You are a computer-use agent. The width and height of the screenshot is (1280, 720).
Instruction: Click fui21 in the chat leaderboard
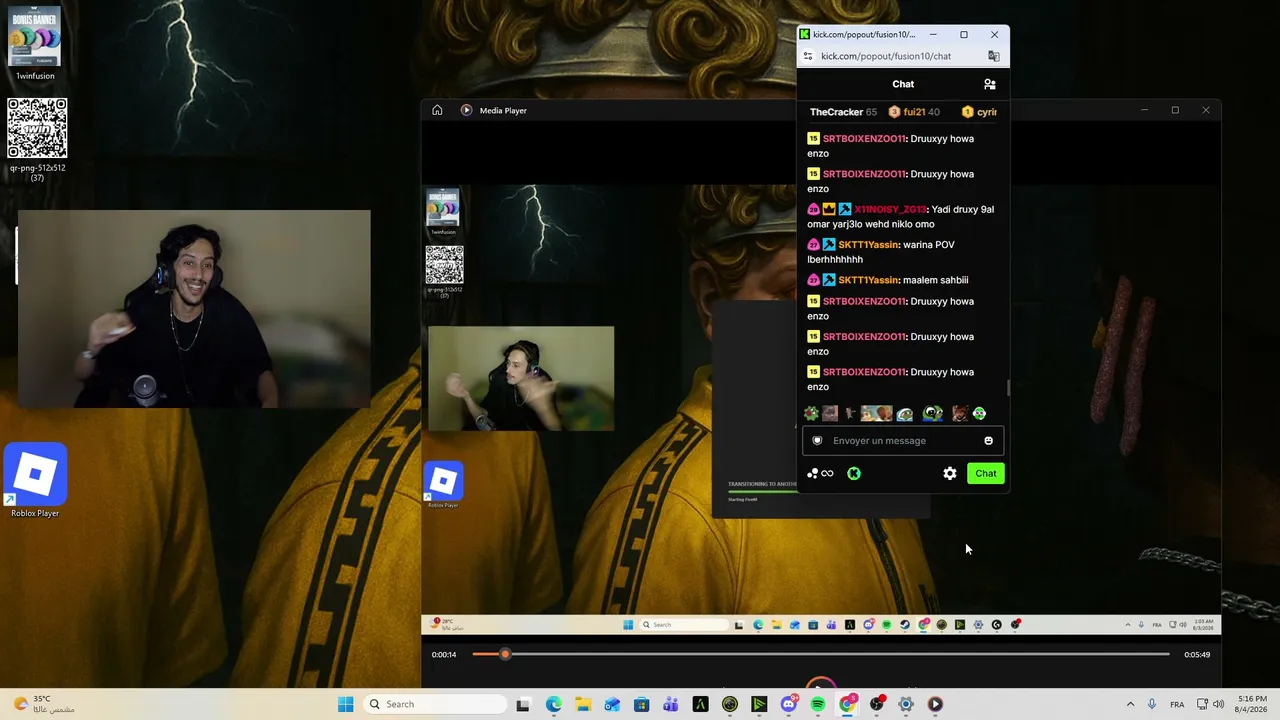pyautogui.click(x=914, y=112)
